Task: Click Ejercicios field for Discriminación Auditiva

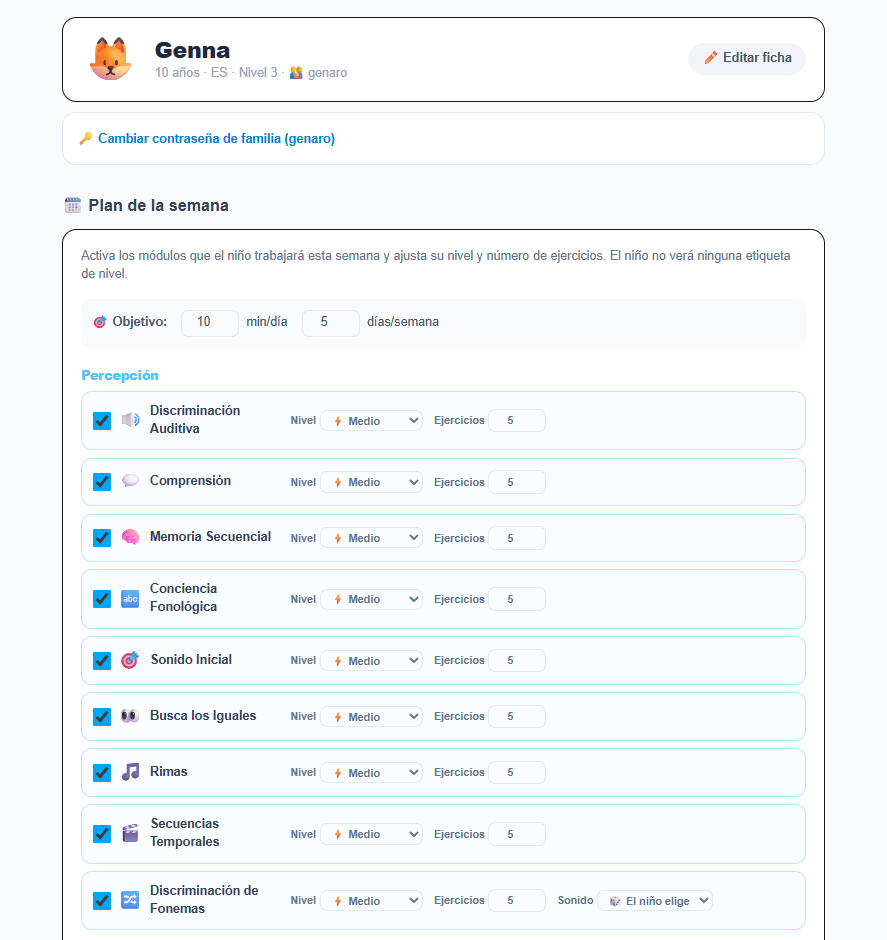Action: (x=517, y=420)
